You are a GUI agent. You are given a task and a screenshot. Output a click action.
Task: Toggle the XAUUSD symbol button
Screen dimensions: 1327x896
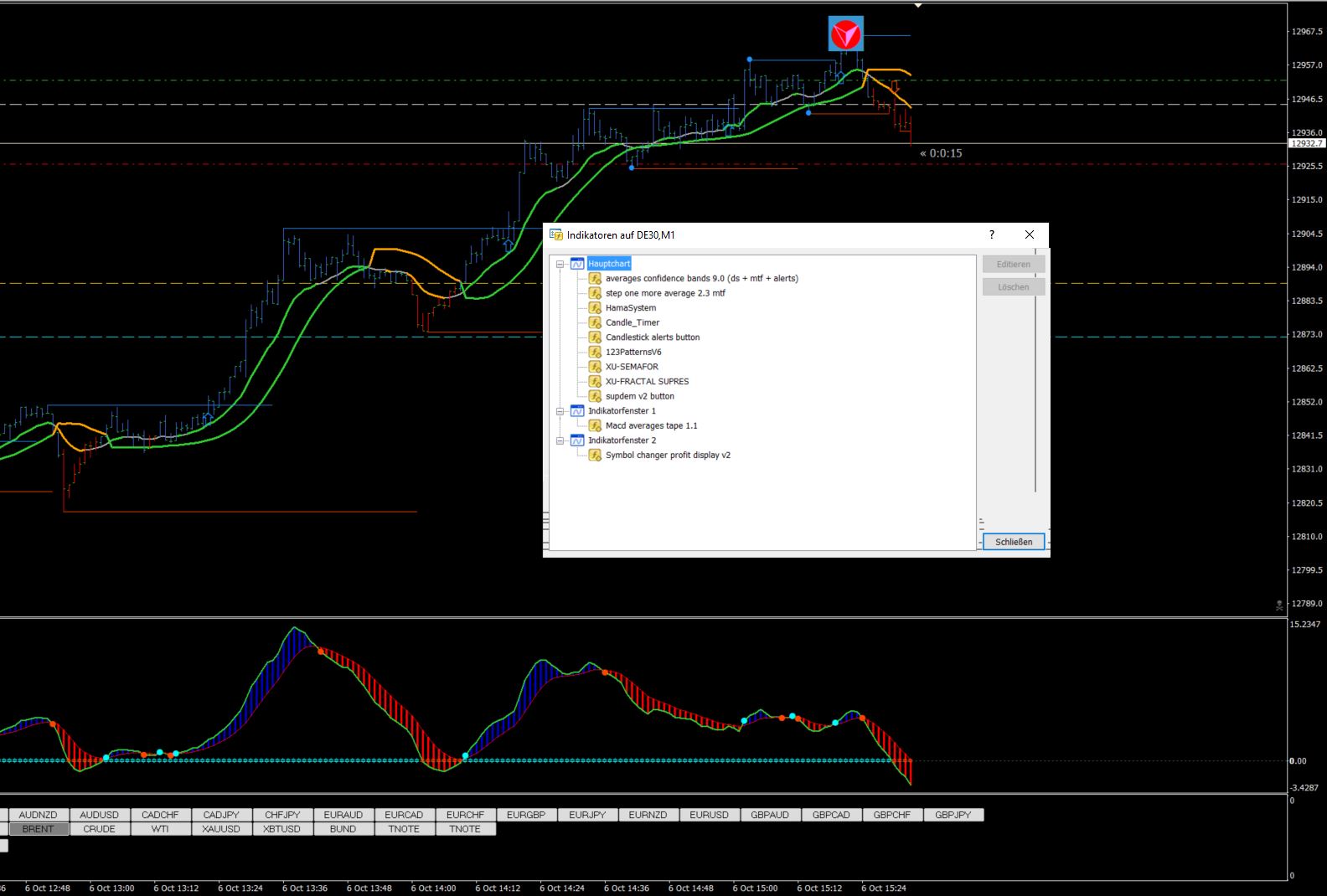(221, 829)
